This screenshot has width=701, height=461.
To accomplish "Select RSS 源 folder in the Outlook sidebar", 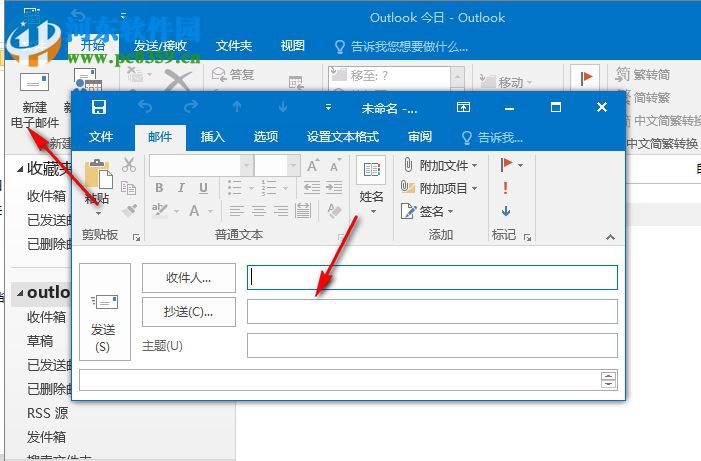I will [x=47, y=413].
